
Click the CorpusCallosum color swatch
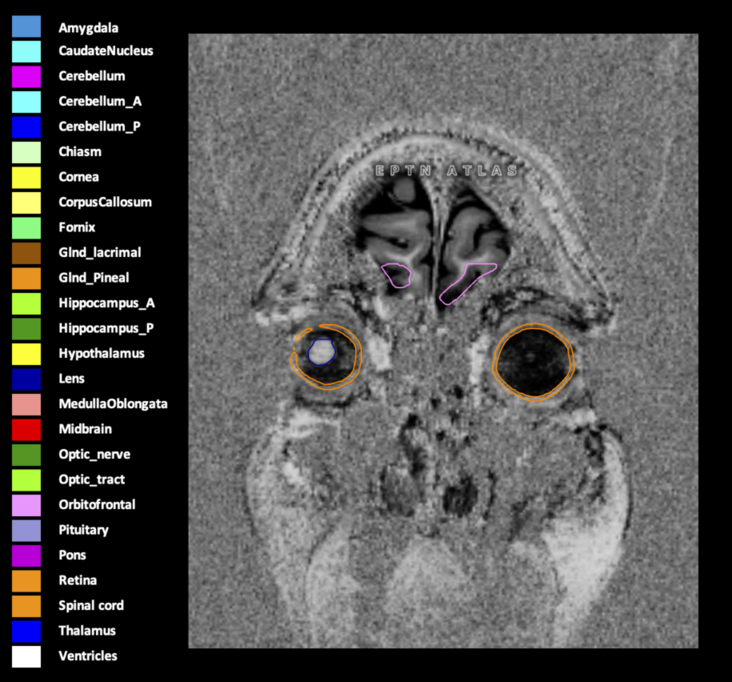pos(26,203)
